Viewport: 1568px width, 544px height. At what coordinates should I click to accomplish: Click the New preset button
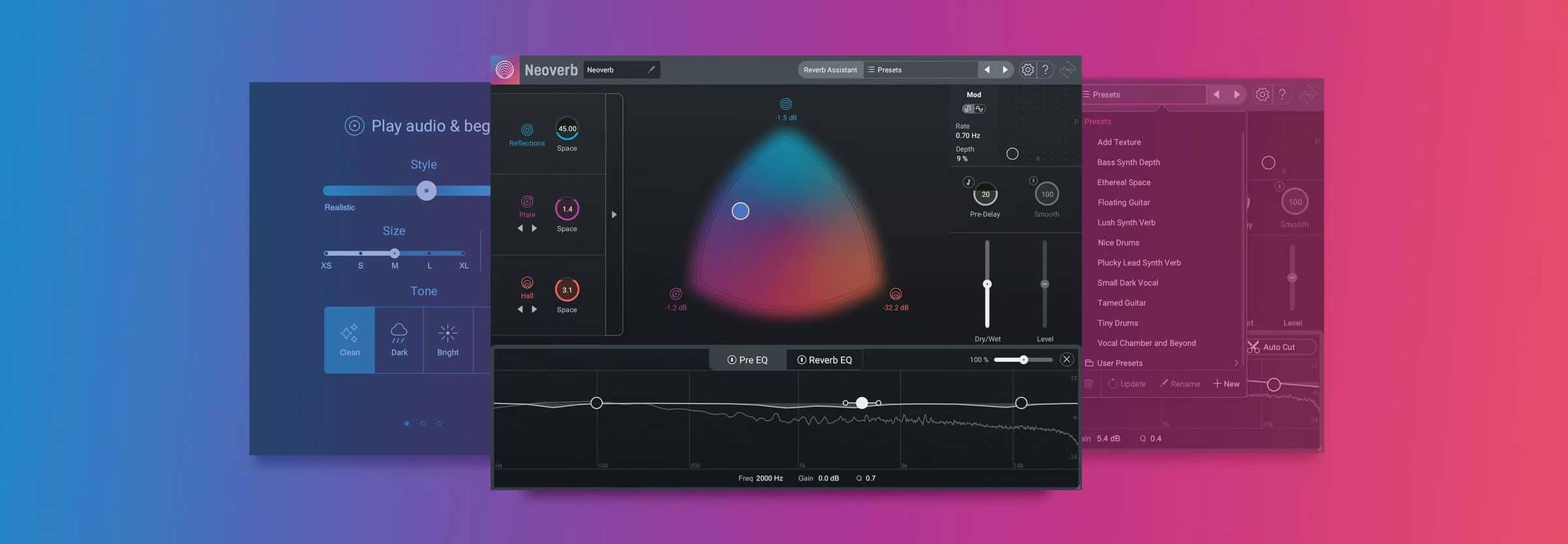pyautogui.click(x=1226, y=384)
